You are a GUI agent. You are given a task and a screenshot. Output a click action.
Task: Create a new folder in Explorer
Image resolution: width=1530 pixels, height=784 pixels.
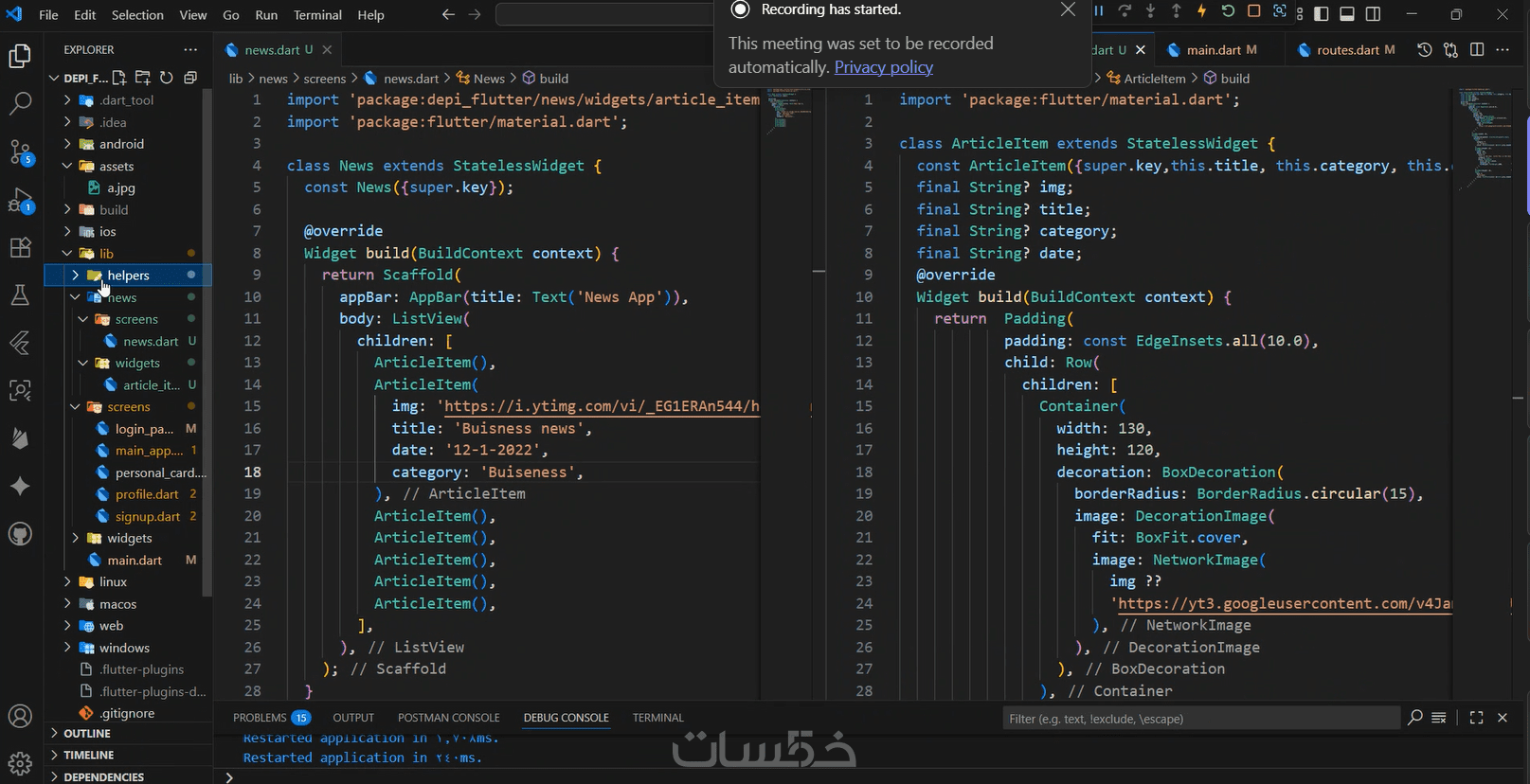pyautogui.click(x=143, y=78)
